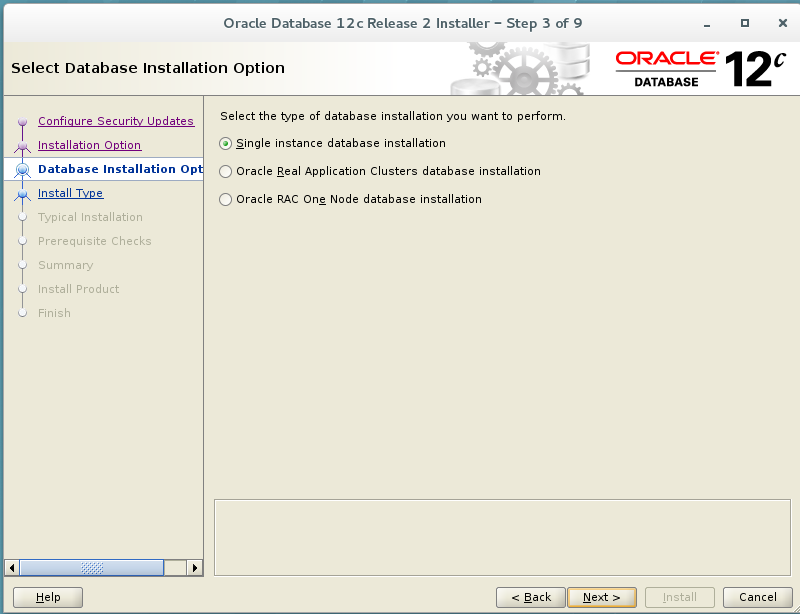800x614 pixels.
Task: Click the Configure Security Updates step bullet
Action: pyautogui.click(x=22, y=121)
